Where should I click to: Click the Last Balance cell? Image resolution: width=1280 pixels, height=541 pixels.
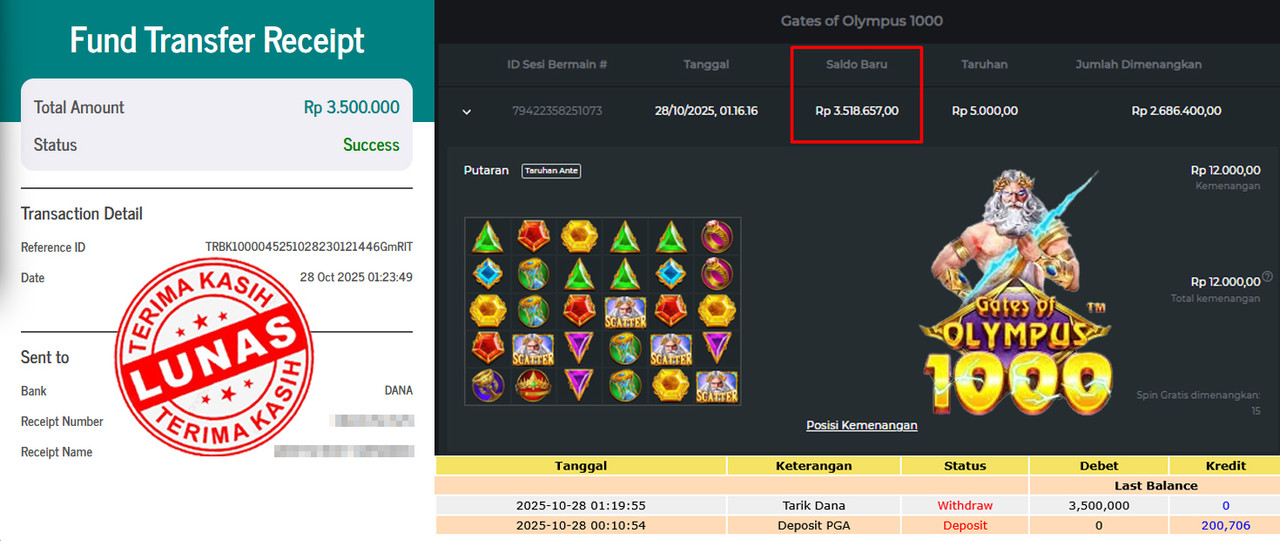(x=1156, y=485)
